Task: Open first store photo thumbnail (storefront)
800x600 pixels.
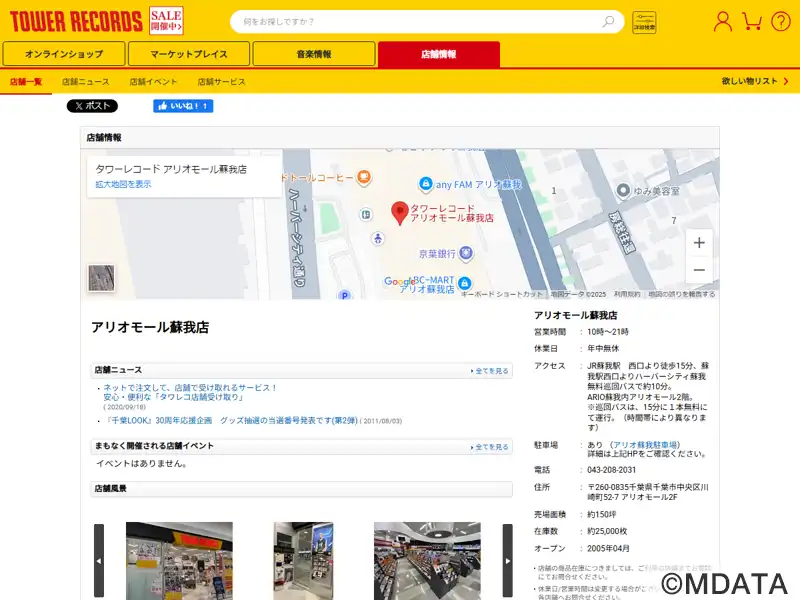Action: point(179,560)
